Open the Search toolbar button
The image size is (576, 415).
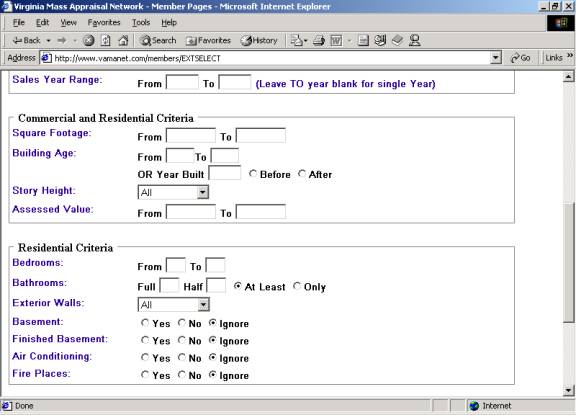pos(158,40)
